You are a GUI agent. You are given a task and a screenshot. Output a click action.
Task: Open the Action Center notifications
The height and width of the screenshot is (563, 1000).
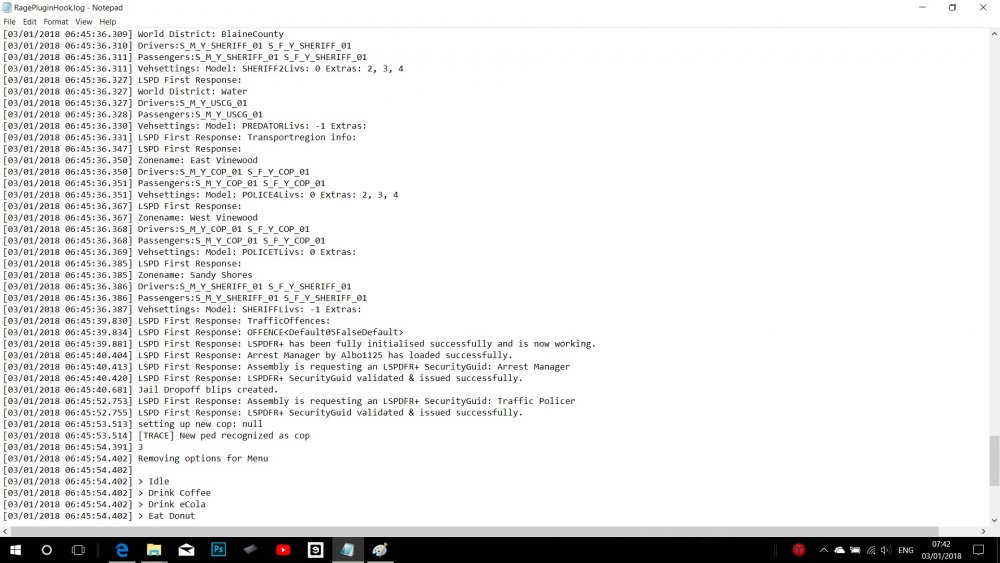click(978, 550)
